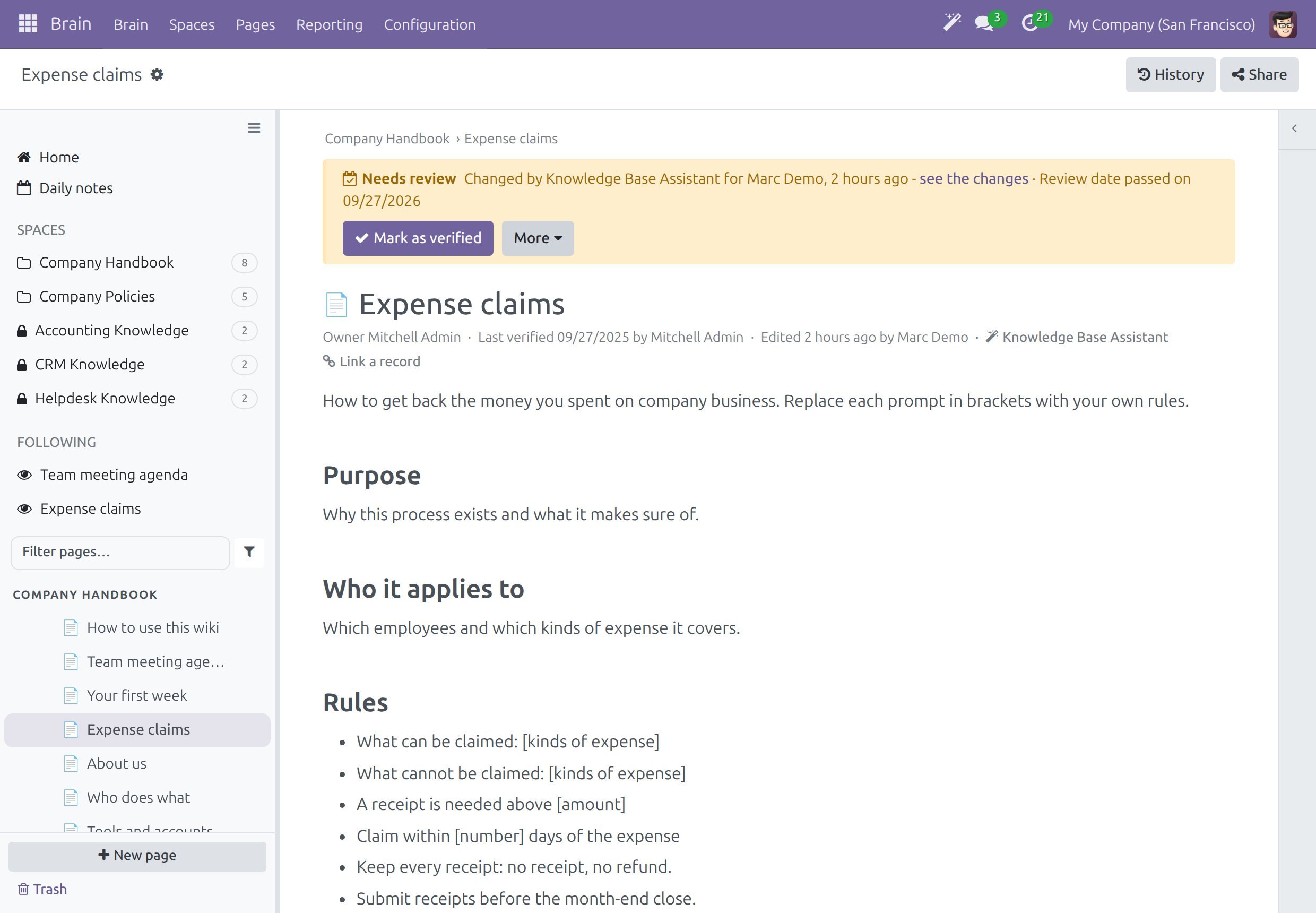1316x913 pixels.
Task: Click eye icon next to followed Expense claims
Action: pyautogui.click(x=24, y=509)
